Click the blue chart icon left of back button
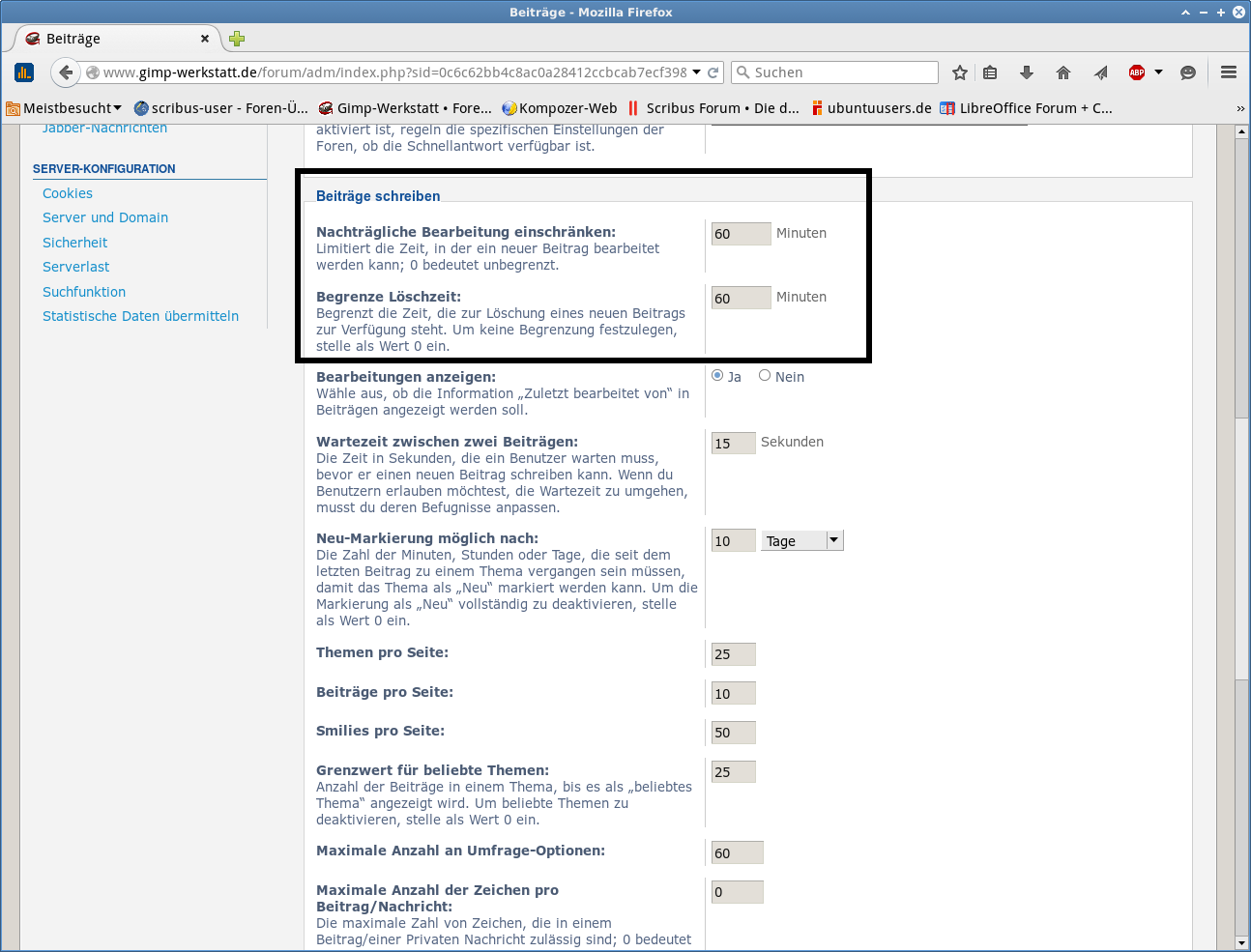 click(24, 72)
